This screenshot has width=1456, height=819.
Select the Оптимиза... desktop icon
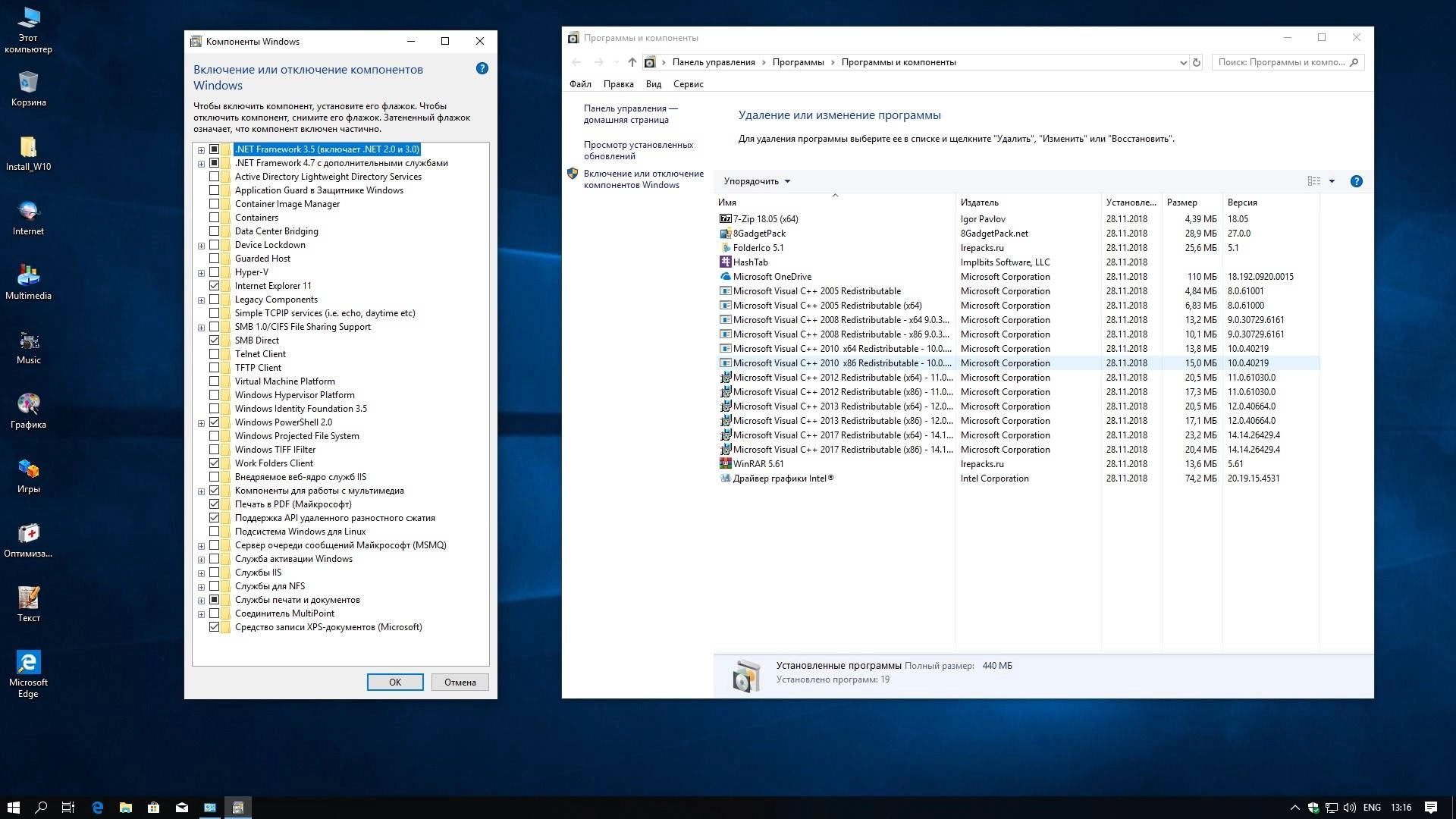coord(28,540)
